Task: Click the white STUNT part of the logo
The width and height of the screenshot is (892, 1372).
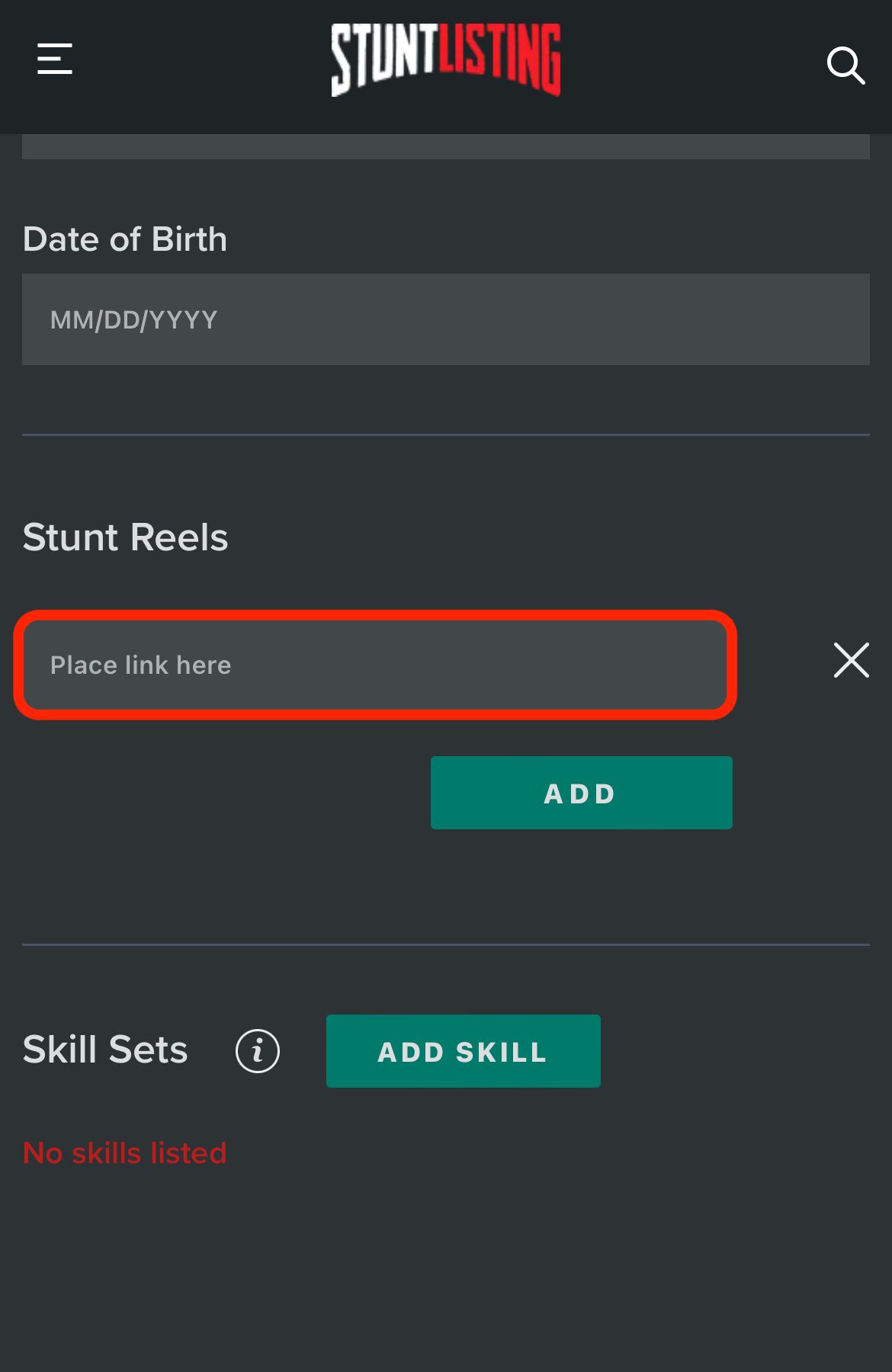Action: [383, 59]
